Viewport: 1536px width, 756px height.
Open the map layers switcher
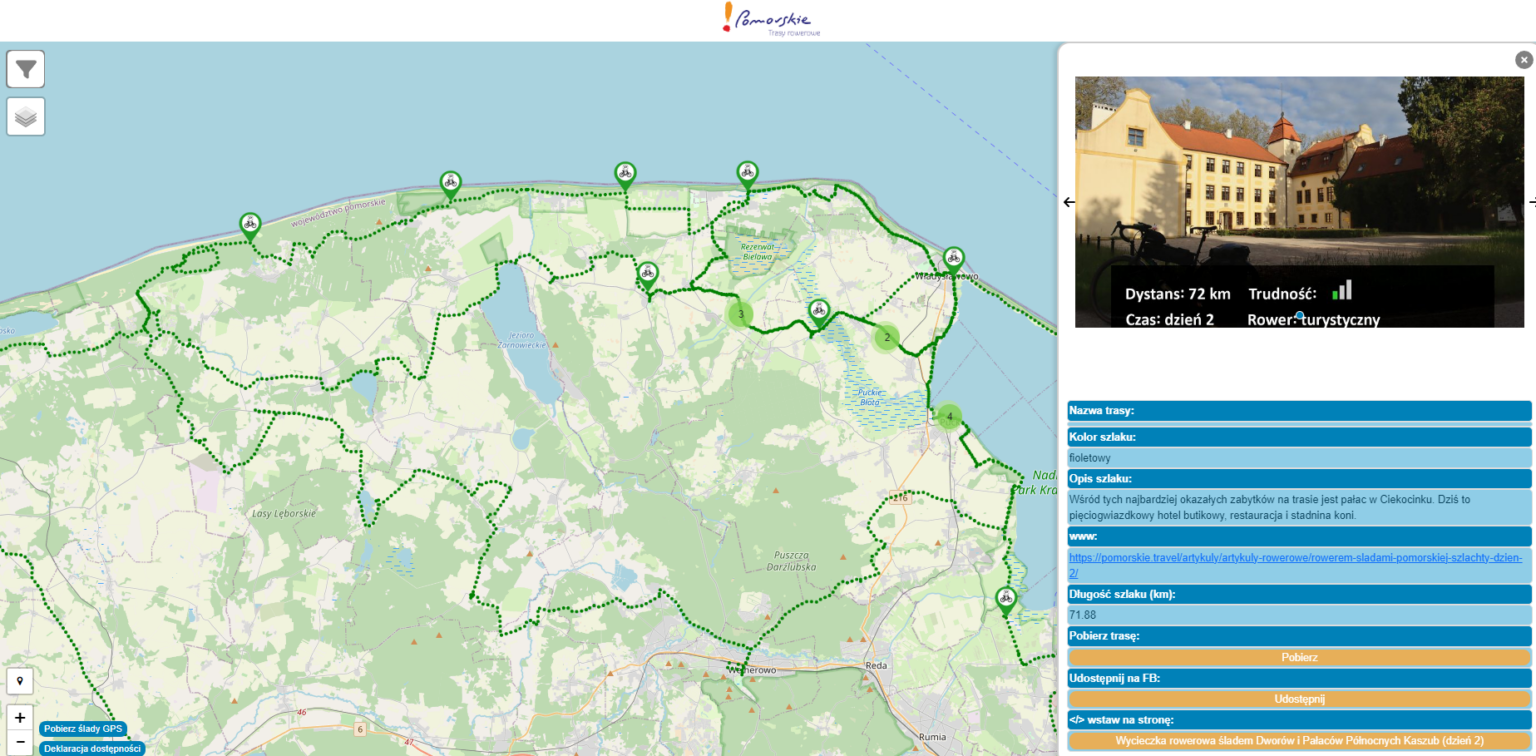(26, 117)
